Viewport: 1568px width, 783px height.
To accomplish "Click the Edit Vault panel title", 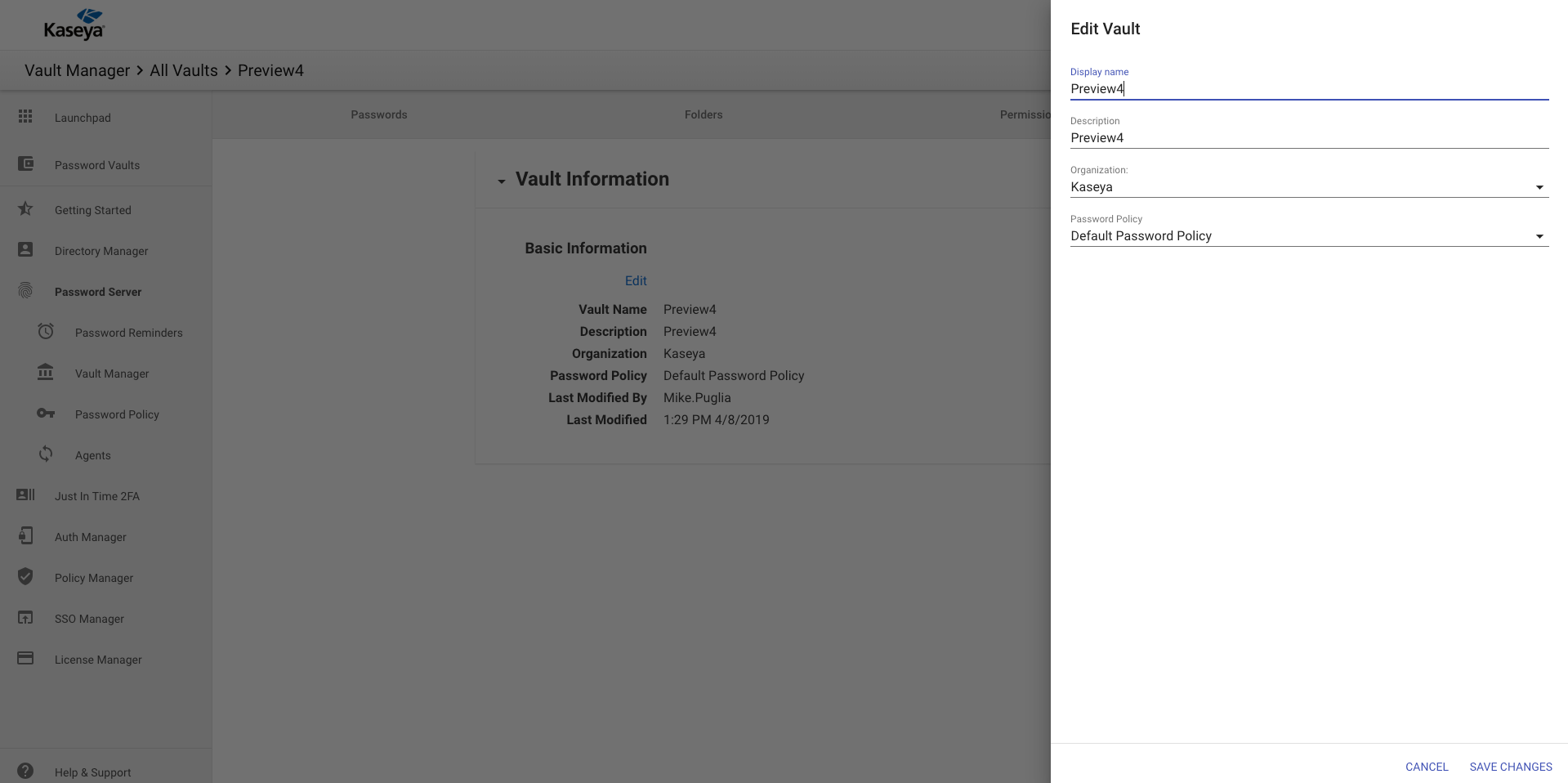I will (x=1105, y=29).
